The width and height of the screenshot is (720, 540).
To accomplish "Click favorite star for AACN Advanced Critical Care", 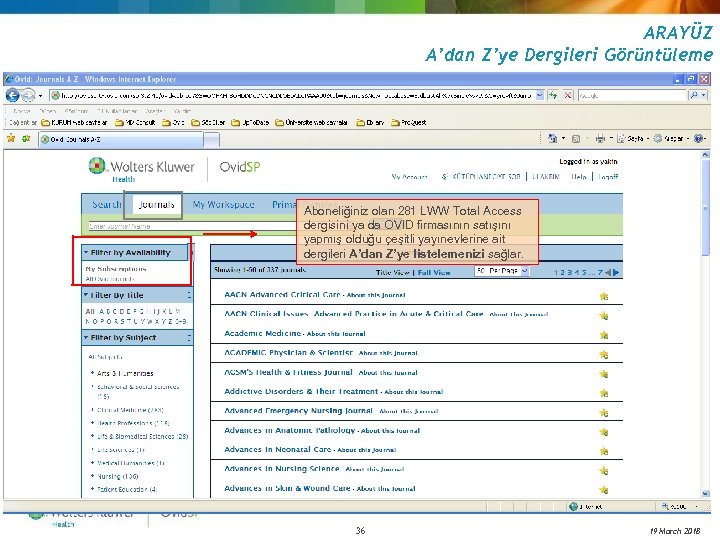I will [604, 296].
